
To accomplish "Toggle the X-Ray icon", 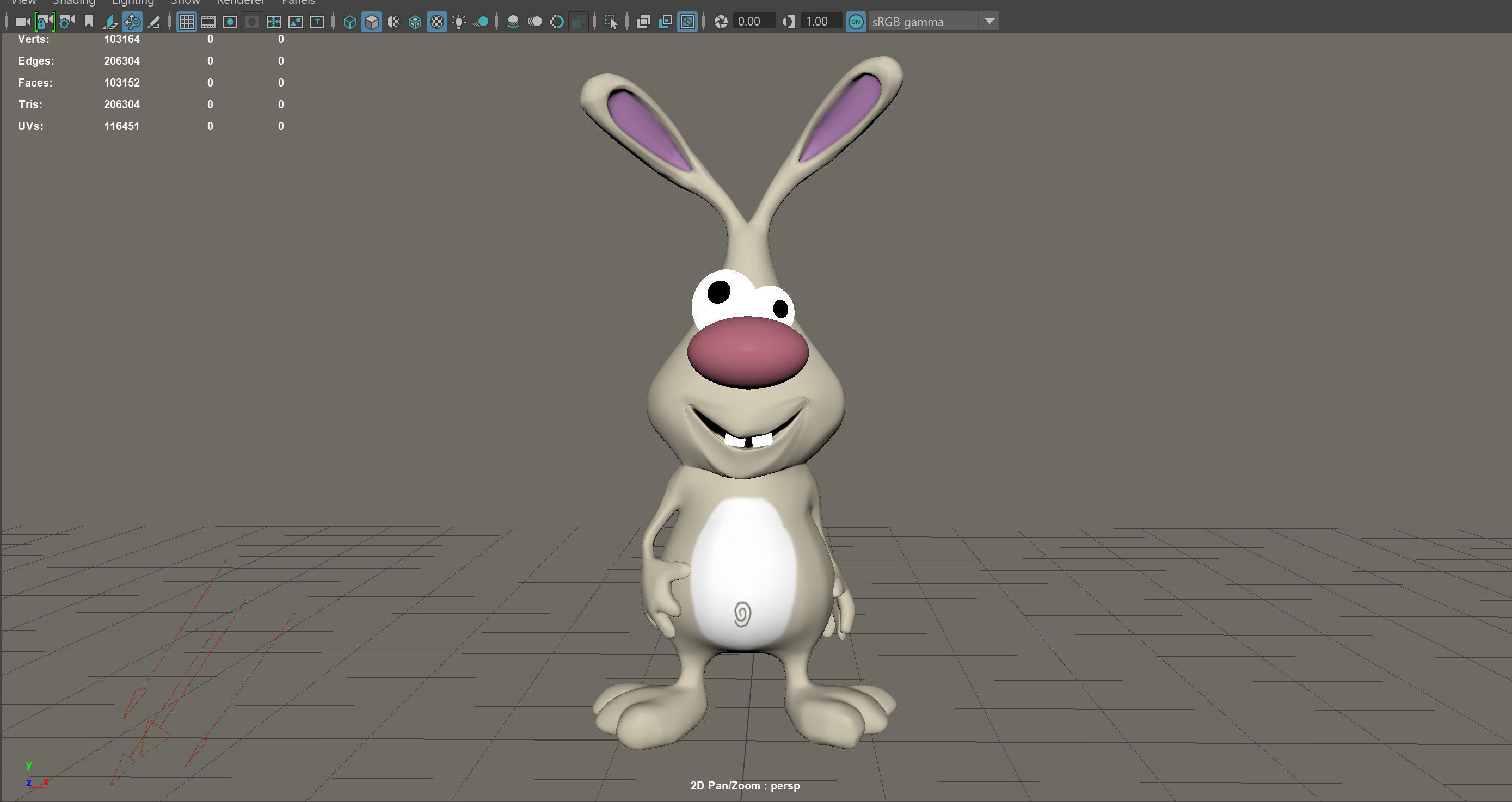I will [x=643, y=22].
